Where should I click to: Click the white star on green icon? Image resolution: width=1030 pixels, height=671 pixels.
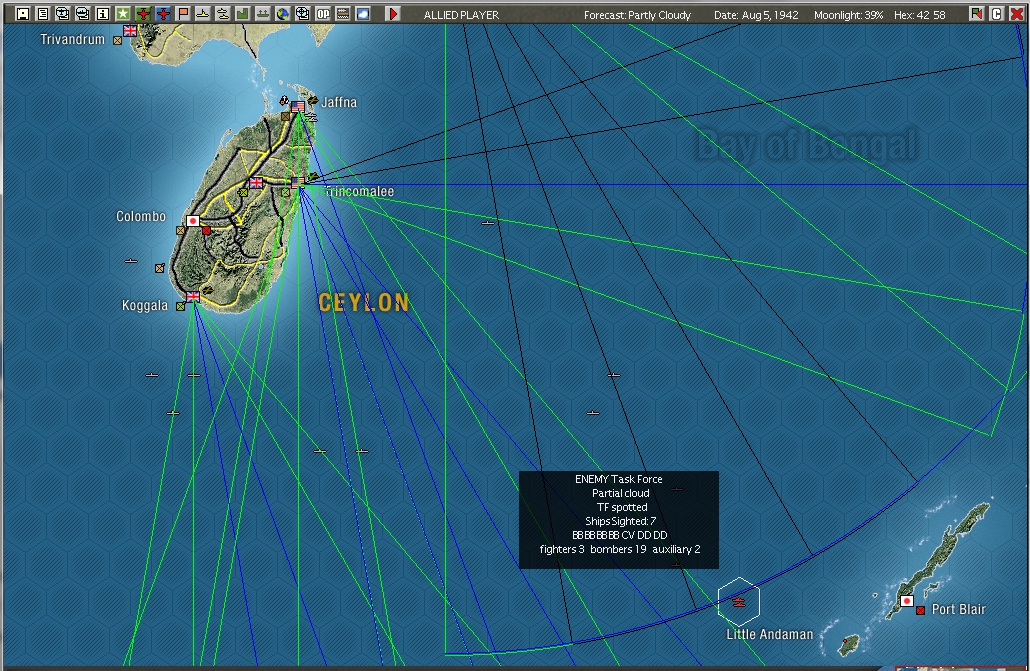123,14
